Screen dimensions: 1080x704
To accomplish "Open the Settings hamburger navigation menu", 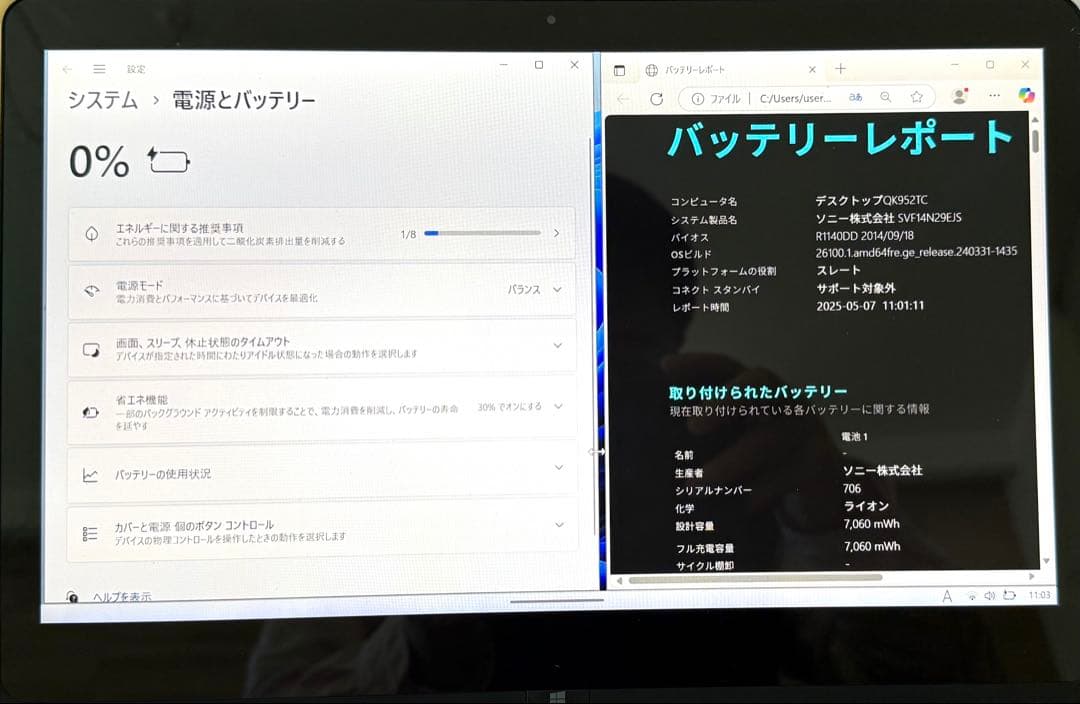I will click(99, 68).
